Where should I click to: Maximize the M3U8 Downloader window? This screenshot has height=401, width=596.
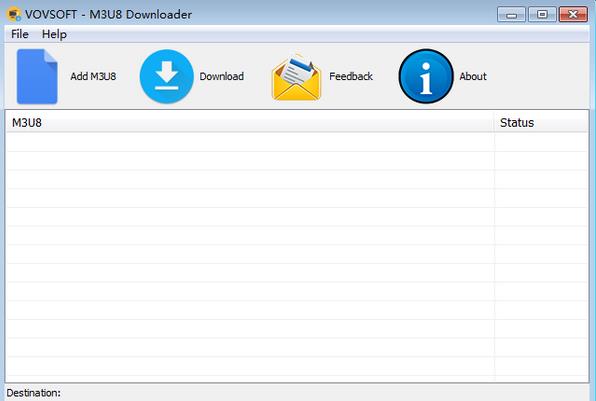[542, 15]
